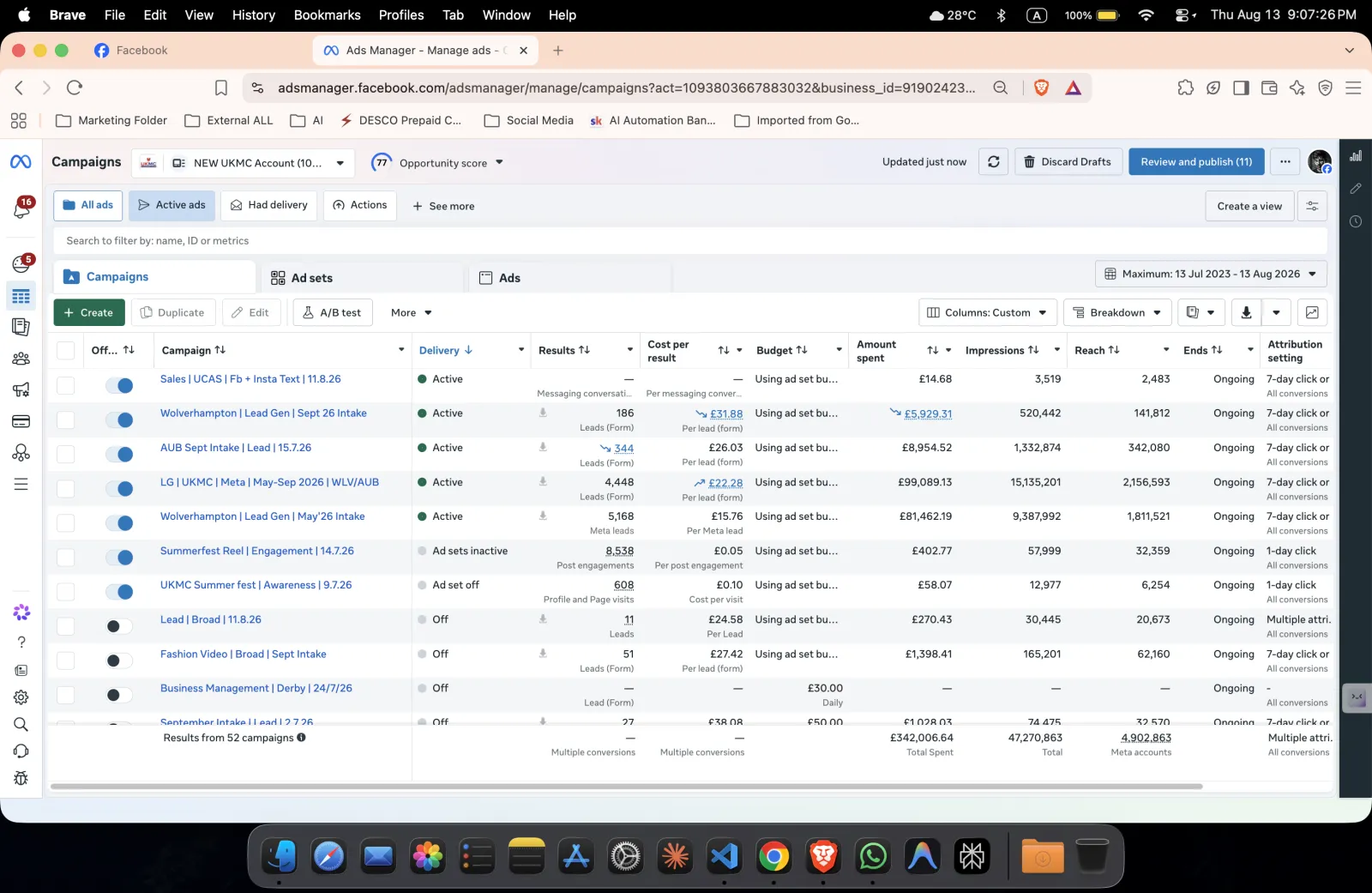
Task: Open charts panel icon on right rail
Action: [x=1356, y=156]
